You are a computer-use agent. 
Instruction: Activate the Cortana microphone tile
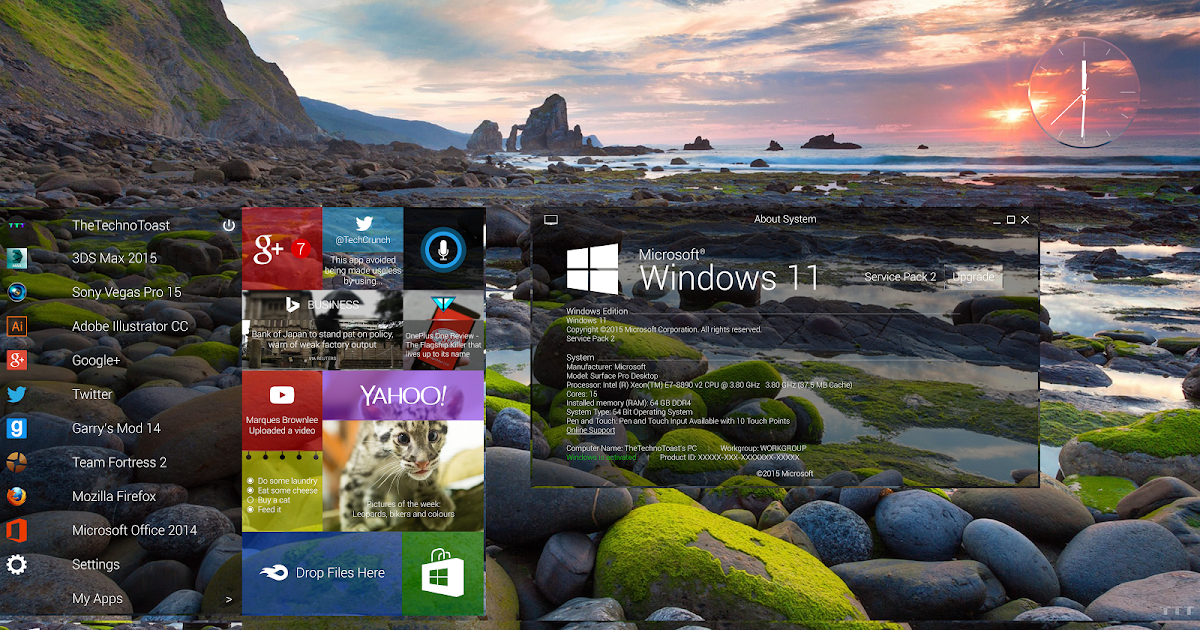coord(444,248)
